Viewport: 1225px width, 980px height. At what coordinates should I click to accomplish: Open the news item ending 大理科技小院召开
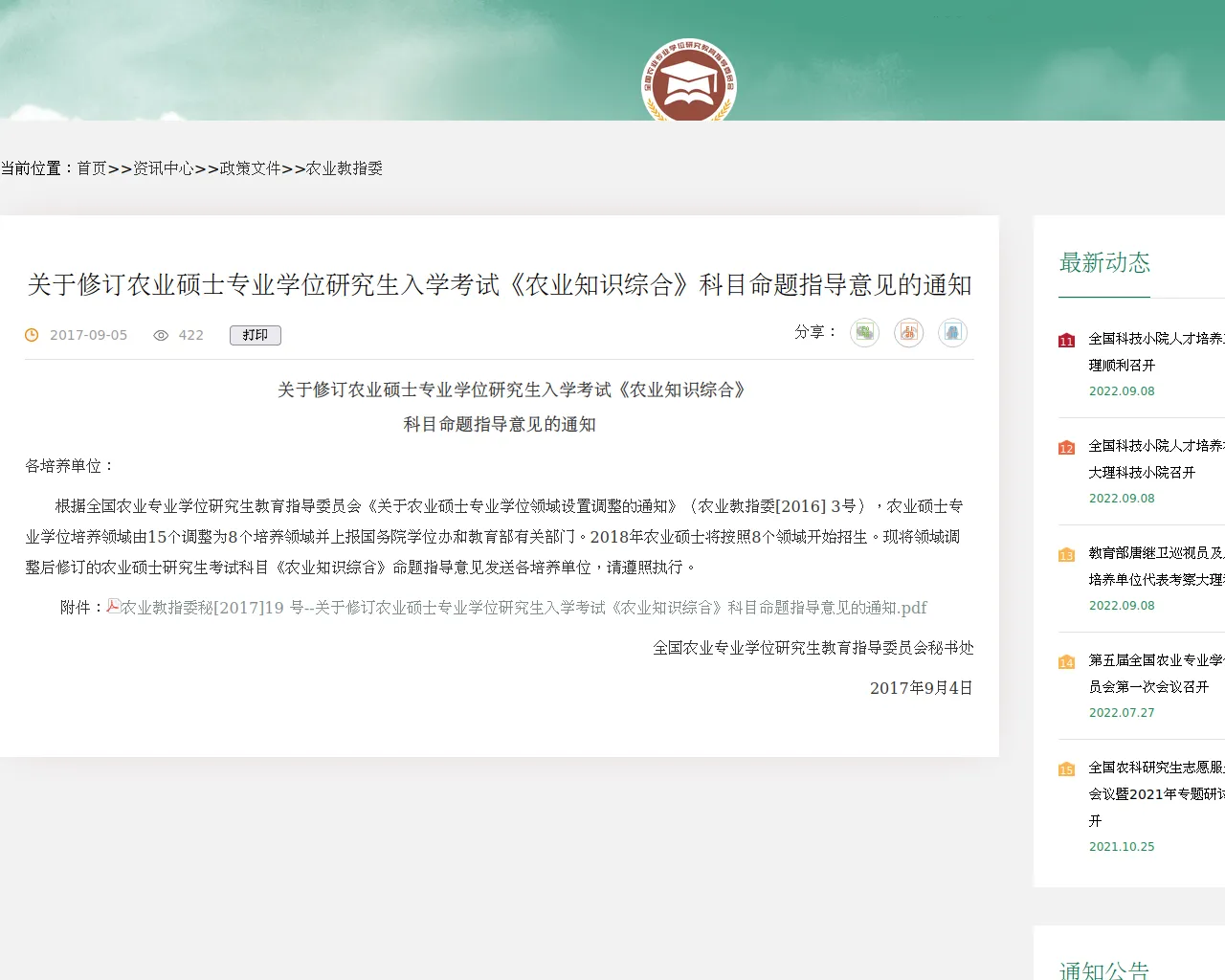1156,459
